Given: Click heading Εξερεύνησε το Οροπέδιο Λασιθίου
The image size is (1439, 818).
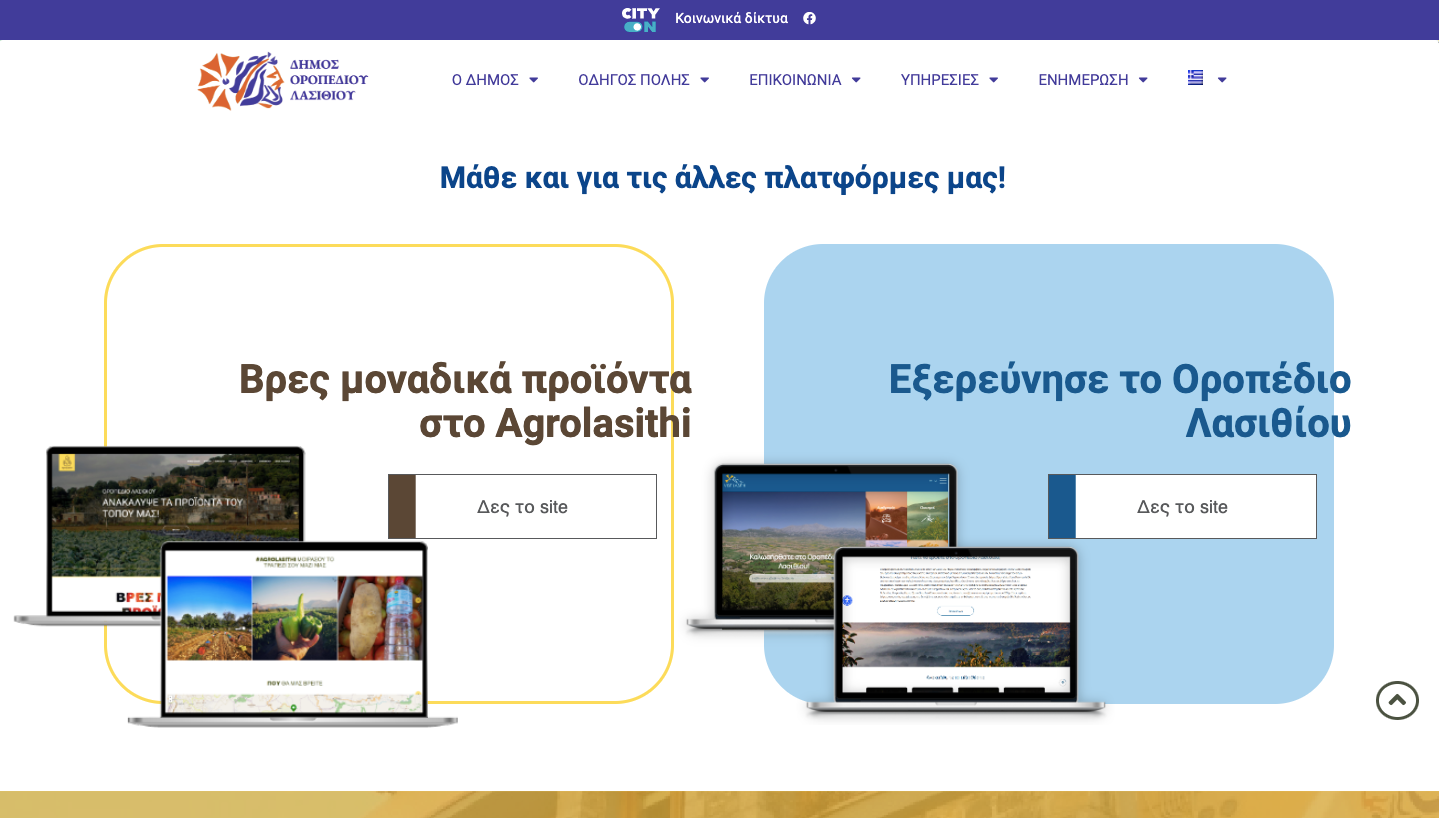Looking at the screenshot, I should tap(1120, 401).
